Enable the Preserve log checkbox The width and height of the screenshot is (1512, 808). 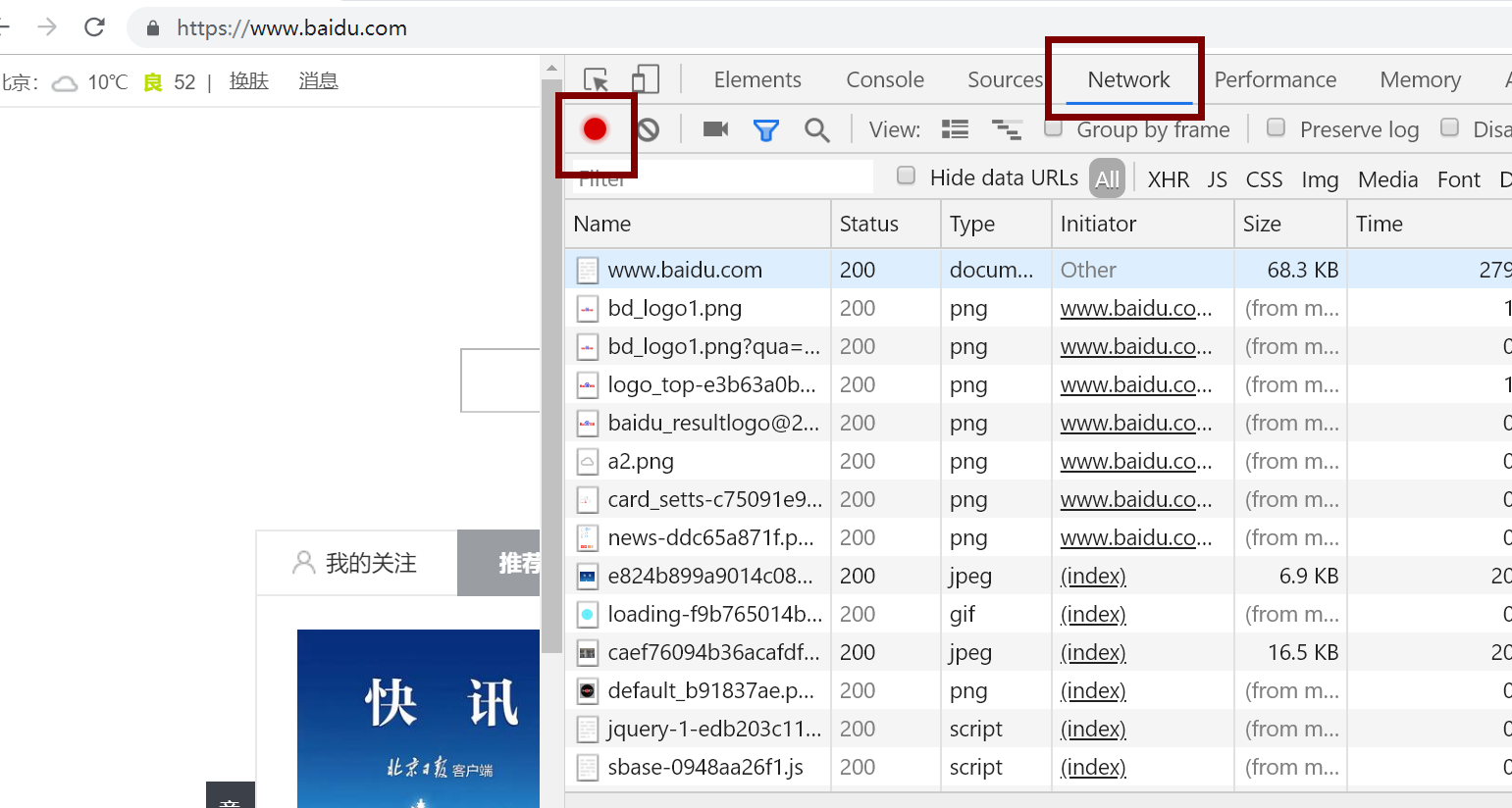tap(1277, 127)
